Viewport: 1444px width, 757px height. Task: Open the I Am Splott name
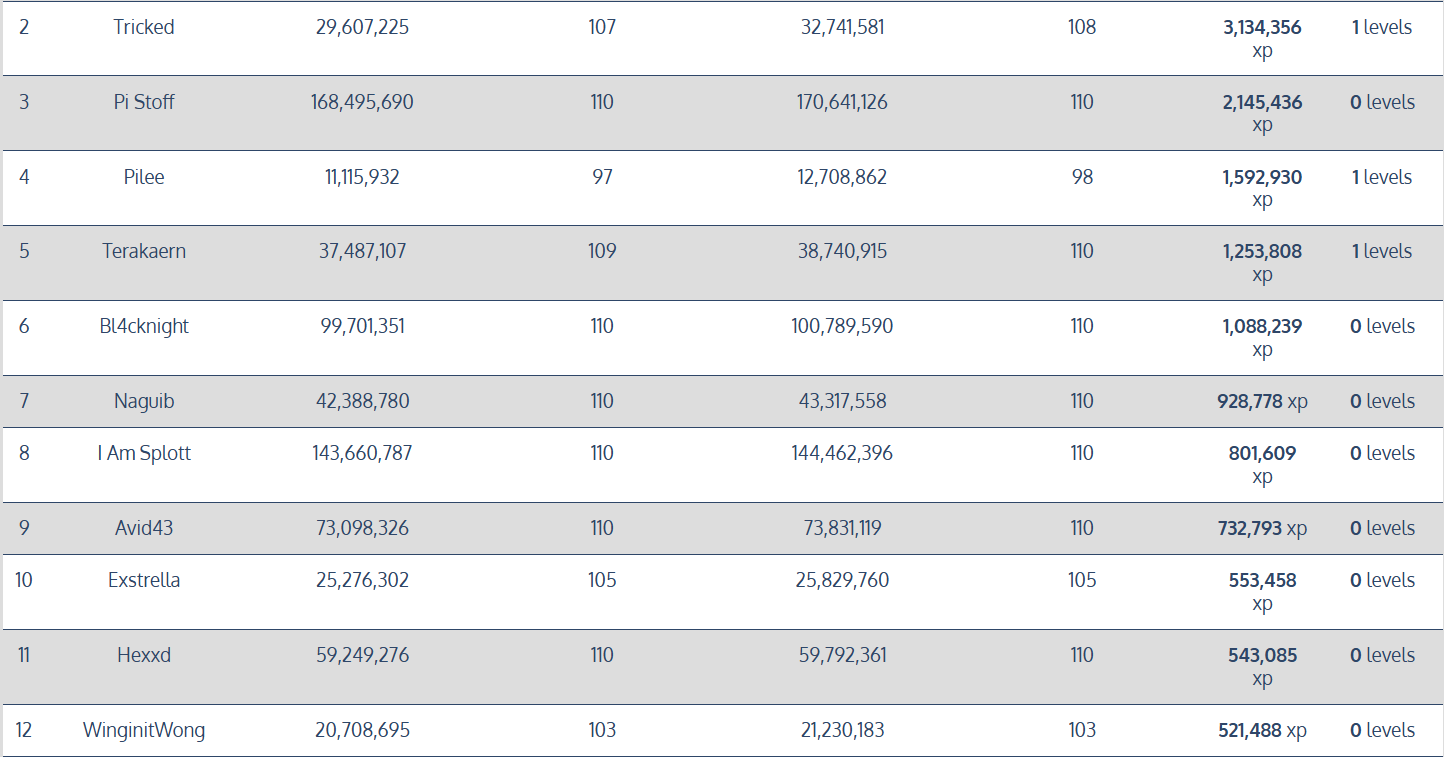[144, 453]
